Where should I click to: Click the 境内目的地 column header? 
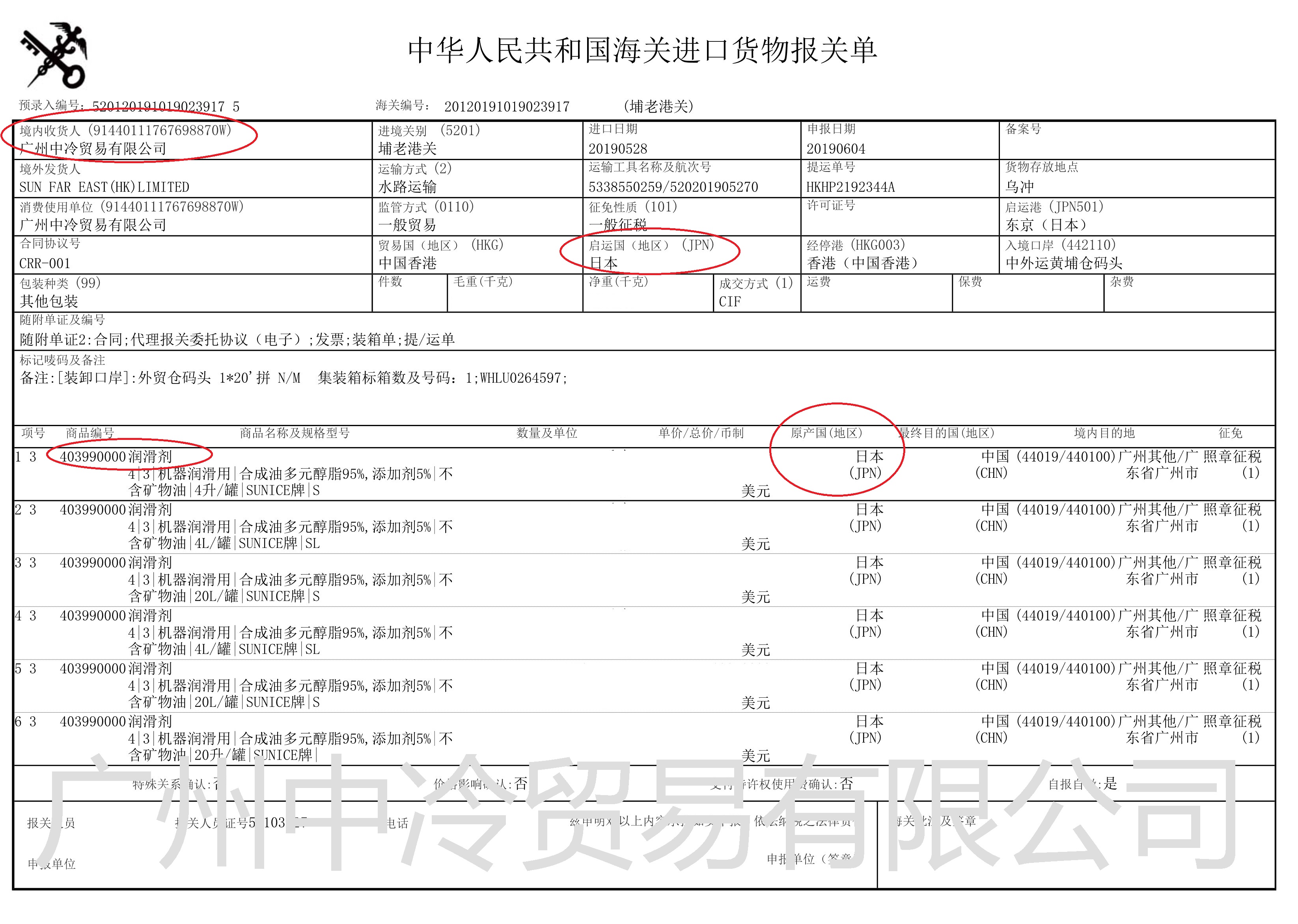tap(1104, 433)
